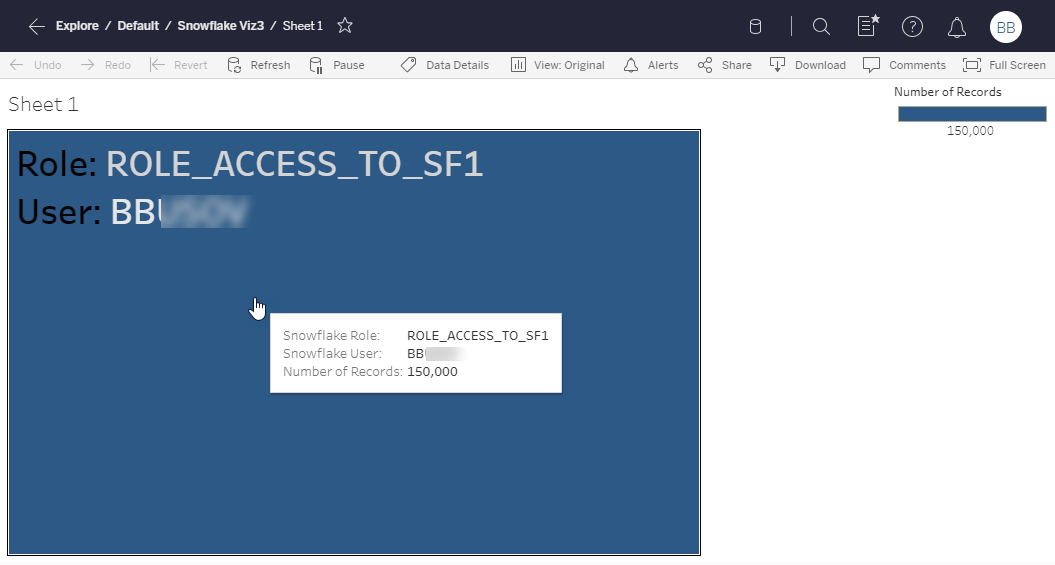Click the Number of Records legend color bar

click(972, 114)
